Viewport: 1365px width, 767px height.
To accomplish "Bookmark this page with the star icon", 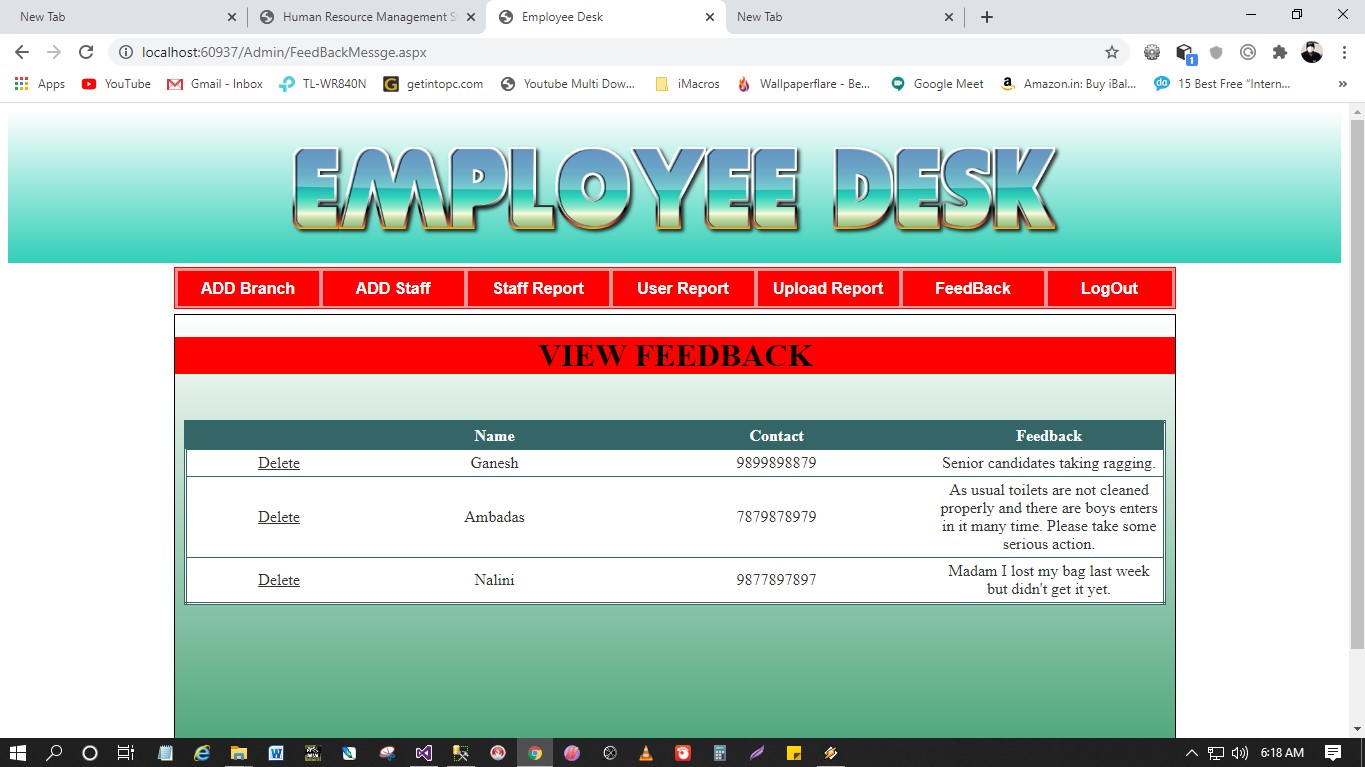I will 1111,52.
